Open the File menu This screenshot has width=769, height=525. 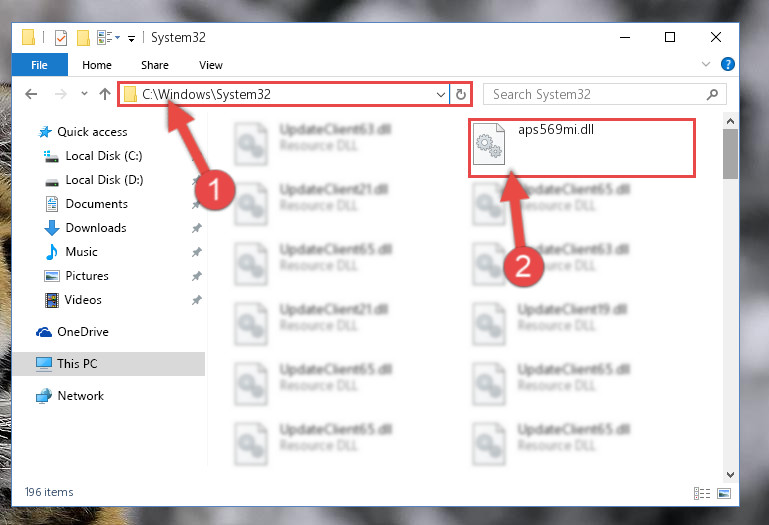tap(40, 65)
